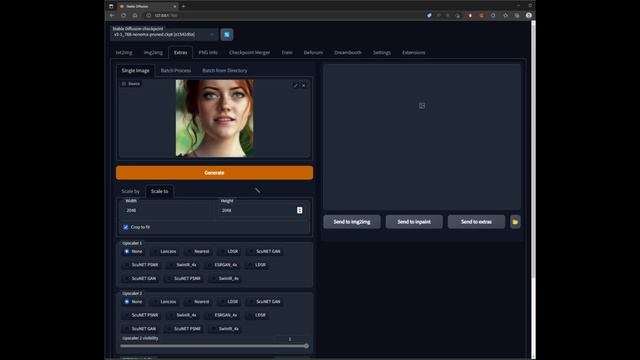Select Nearest for Upscaler 1
Screen dimensions: 640x360
198,251
